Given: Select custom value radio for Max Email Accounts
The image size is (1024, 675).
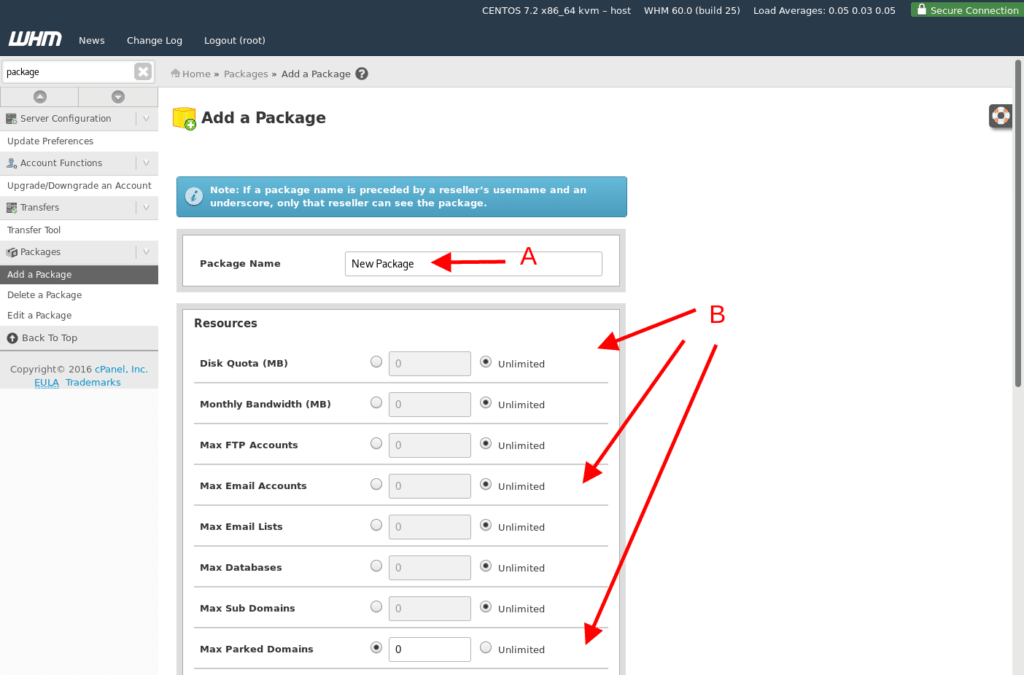Looking at the screenshot, I should (376, 484).
